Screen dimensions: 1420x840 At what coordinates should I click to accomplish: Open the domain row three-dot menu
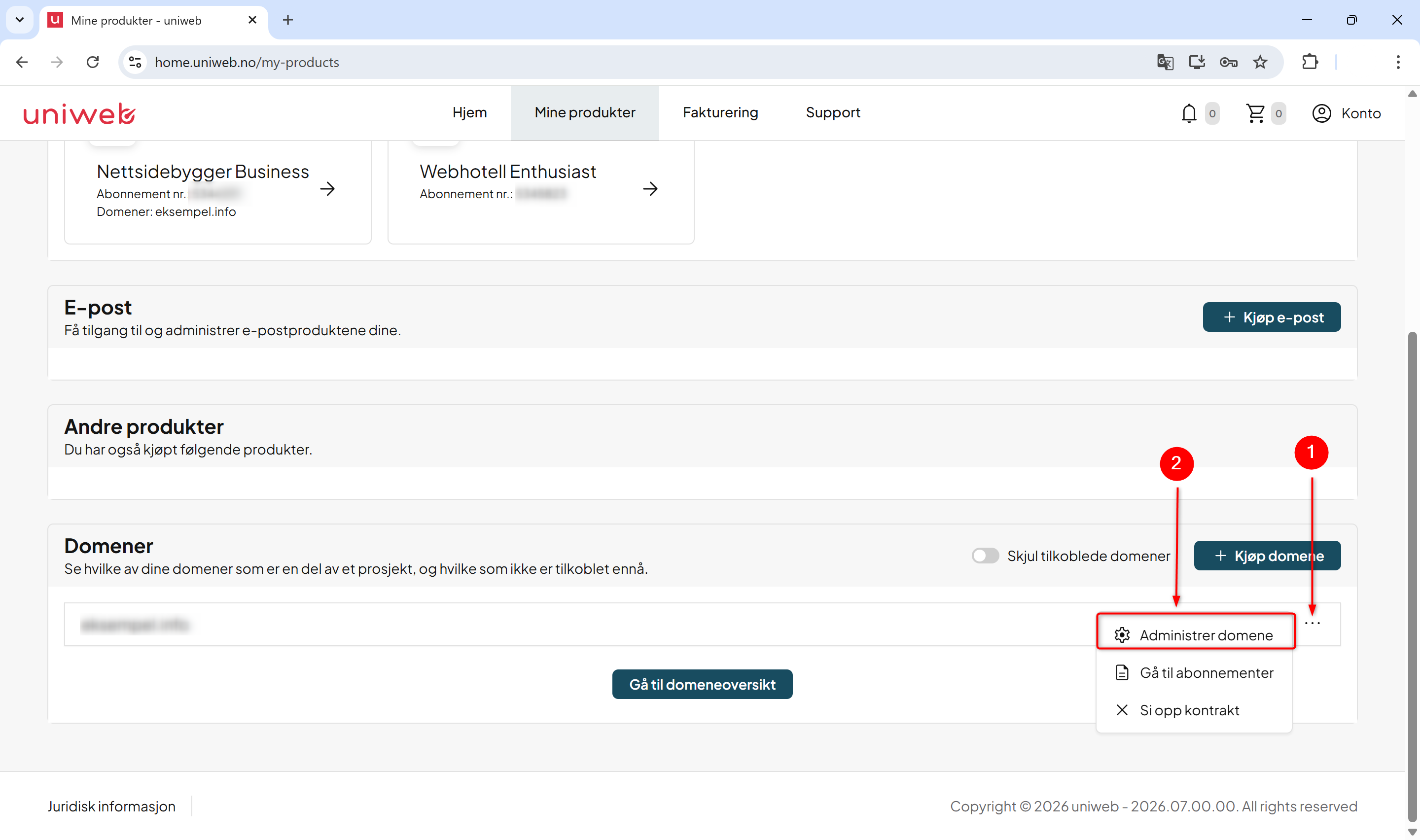click(x=1312, y=623)
